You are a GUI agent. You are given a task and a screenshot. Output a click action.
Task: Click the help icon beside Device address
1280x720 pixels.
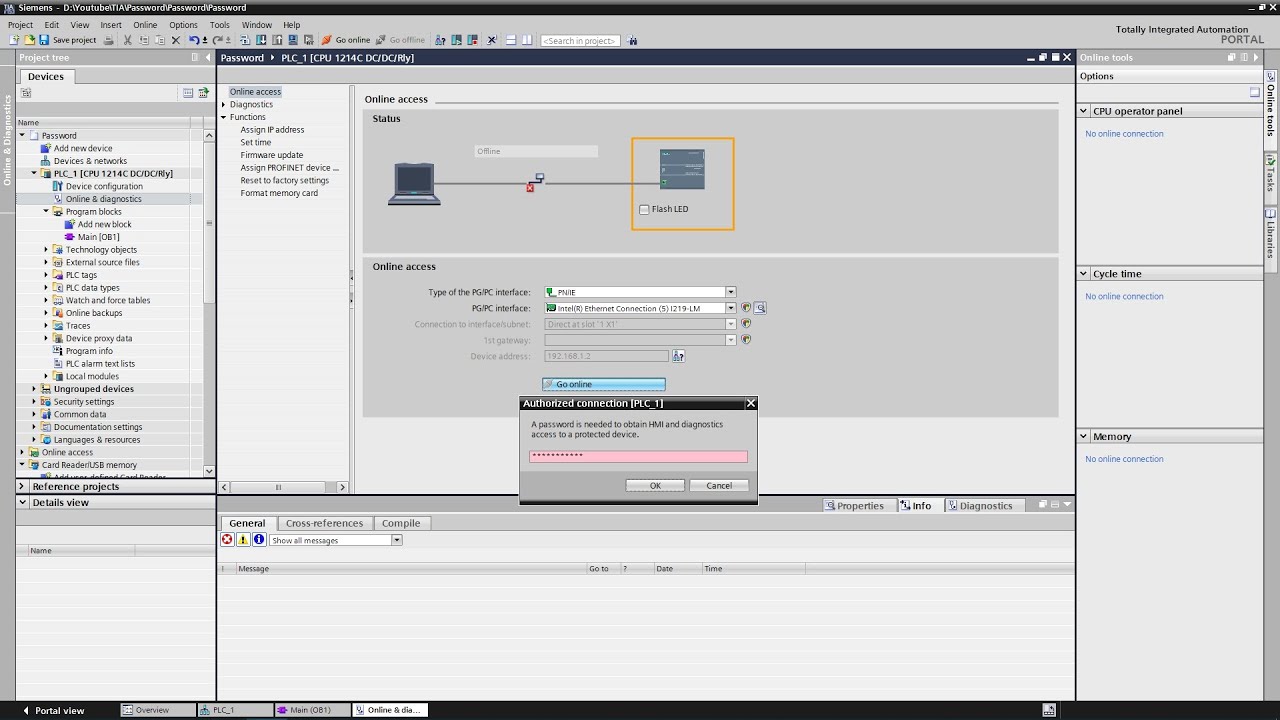[x=678, y=356]
